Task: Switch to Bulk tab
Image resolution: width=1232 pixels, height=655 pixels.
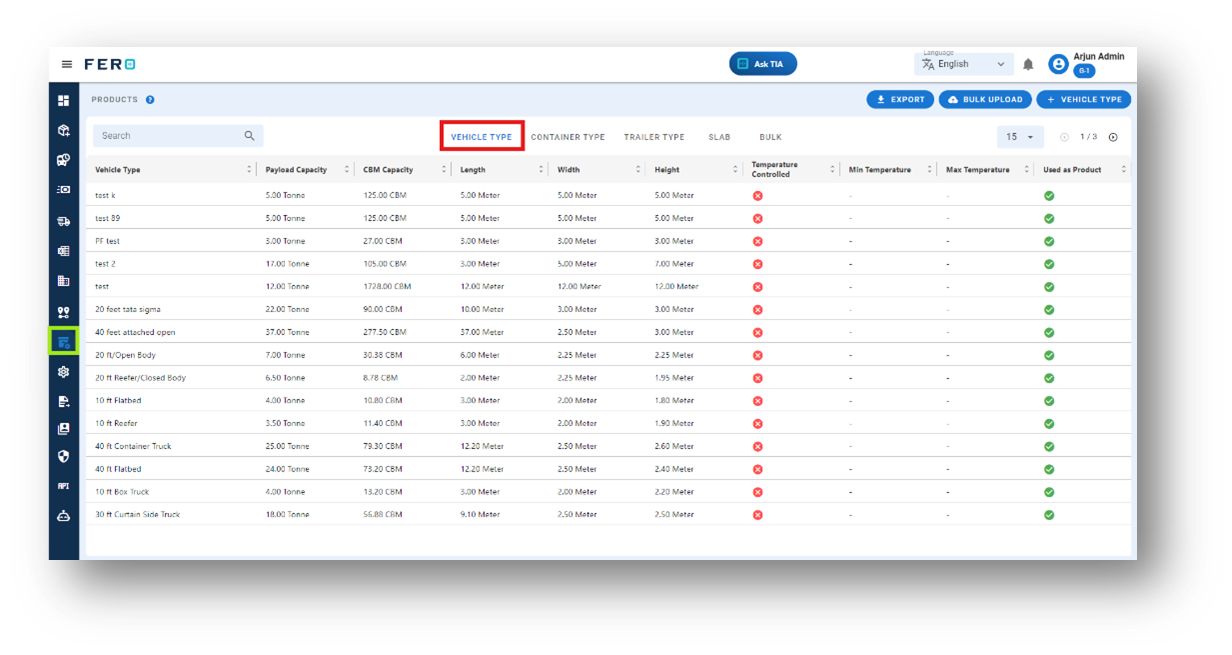Action: pyautogui.click(x=770, y=137)
